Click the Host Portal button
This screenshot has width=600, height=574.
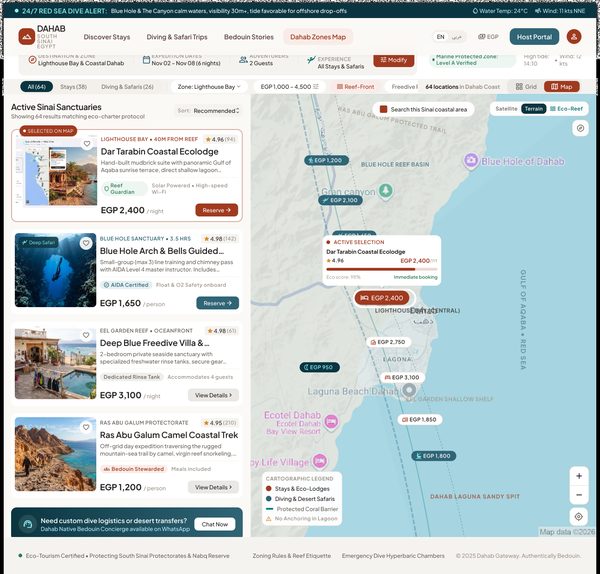[x=534, y=37]
